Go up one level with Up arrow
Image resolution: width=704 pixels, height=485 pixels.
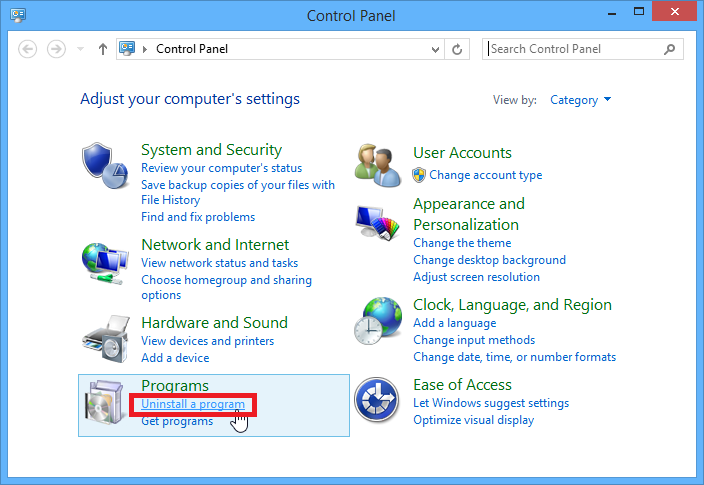pyautogui.click(x=103, y=49)
